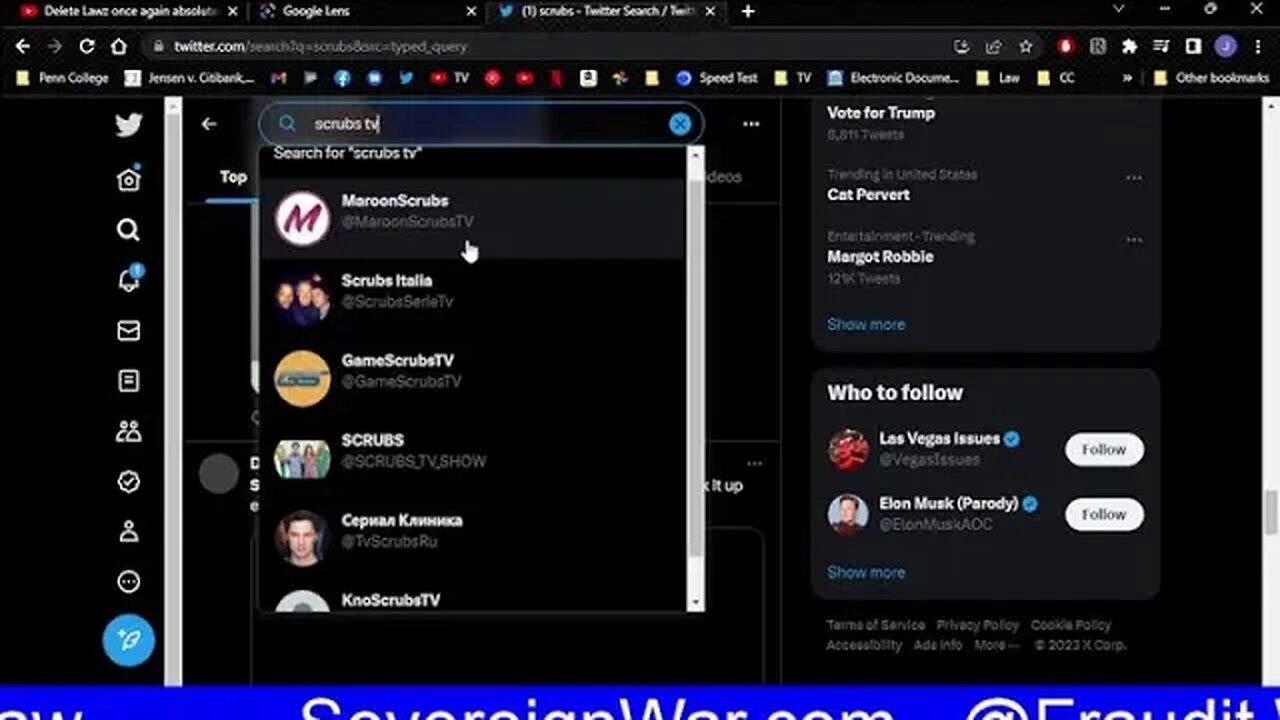Click suggestions scrollbar down arrow
Viewport: 1280px width, 720px height.
pyautogui.click(x=696, y=603)
